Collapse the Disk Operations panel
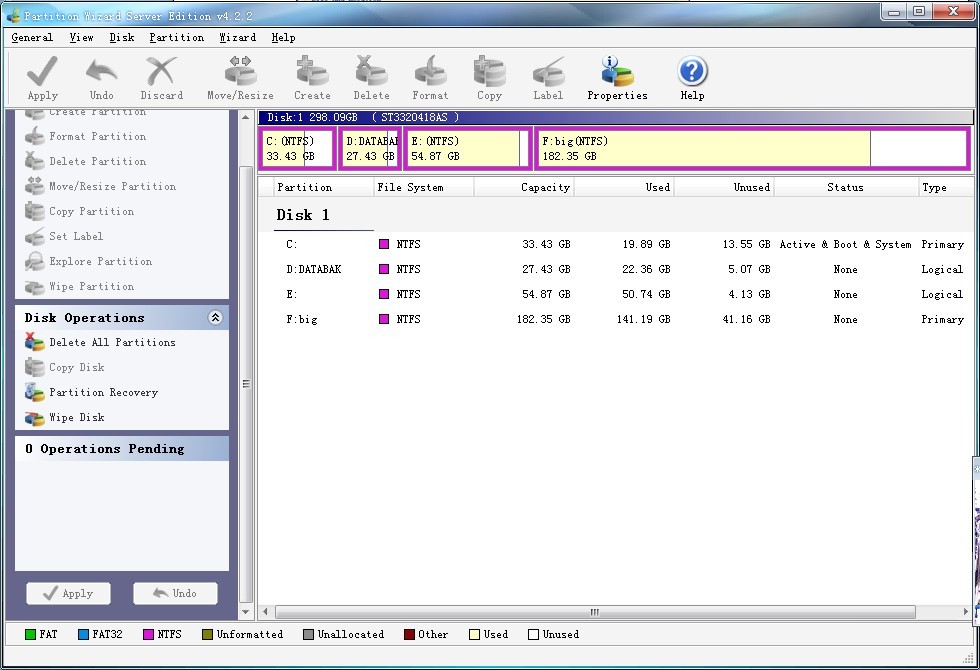Viewport: 980px width, 670px height. pyautogui.click(x=215, y=318)
